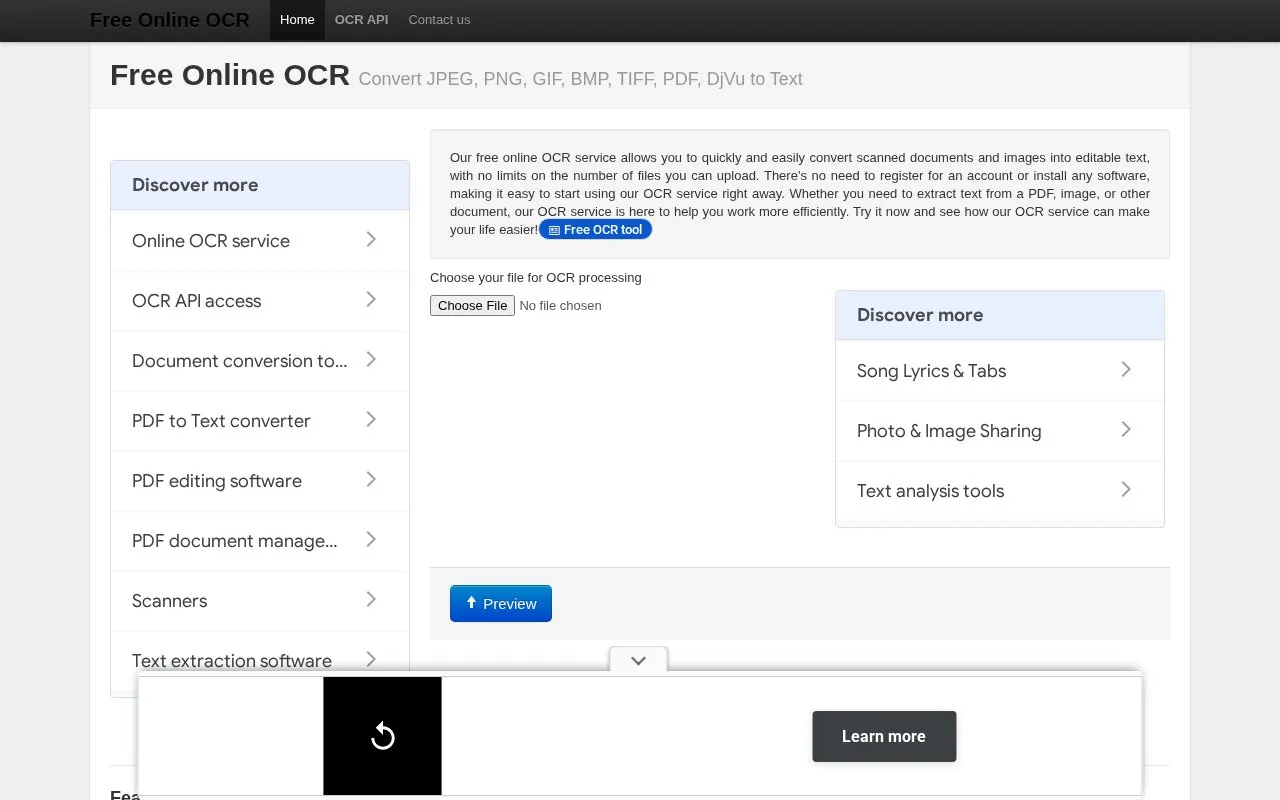Click the up-arrow icon on Preview button
The height and width of the screenshot is (800, 1280).
coord(471,603)
